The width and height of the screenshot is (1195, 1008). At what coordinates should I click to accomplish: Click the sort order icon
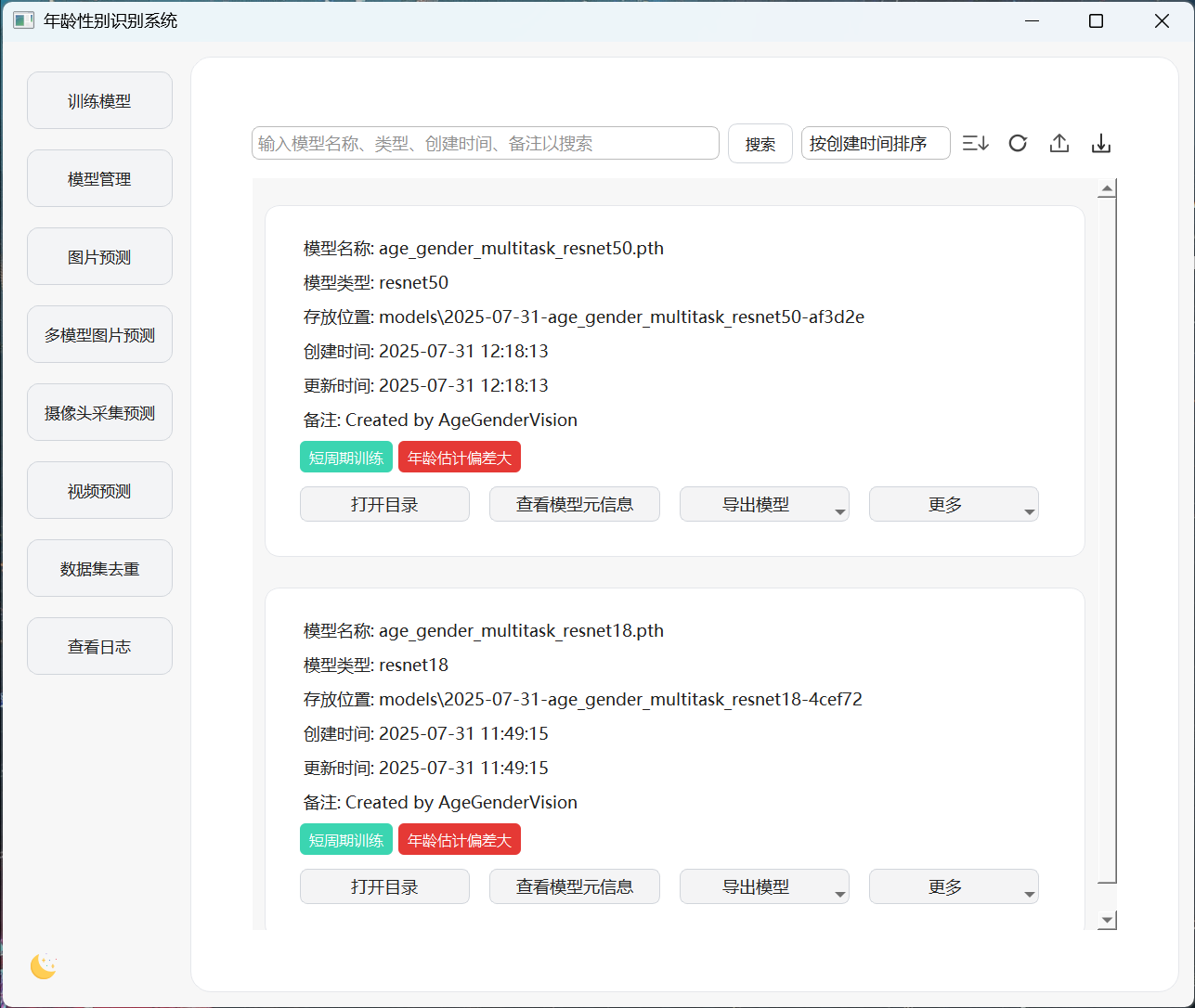coord(975,144)
